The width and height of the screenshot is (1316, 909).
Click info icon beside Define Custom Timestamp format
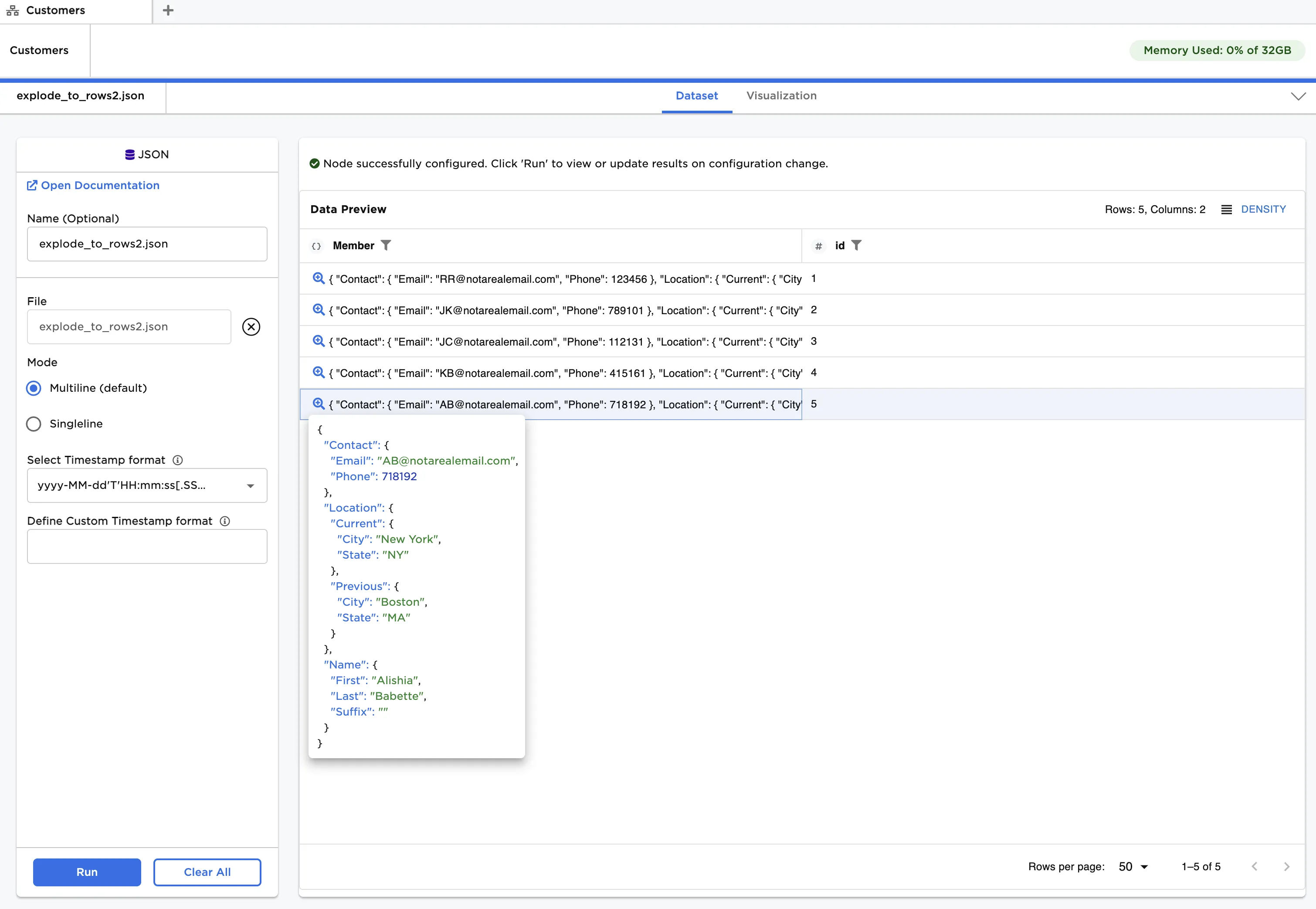pos(225,521)
